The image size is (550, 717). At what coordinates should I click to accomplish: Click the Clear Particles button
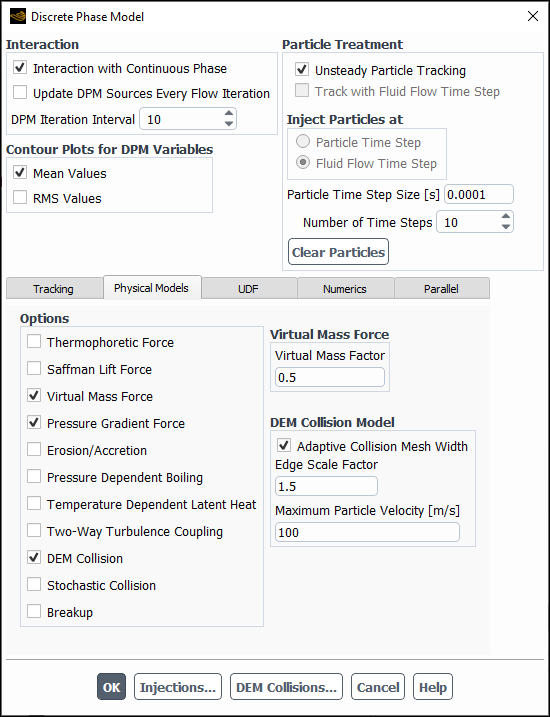tap(338, 251)
